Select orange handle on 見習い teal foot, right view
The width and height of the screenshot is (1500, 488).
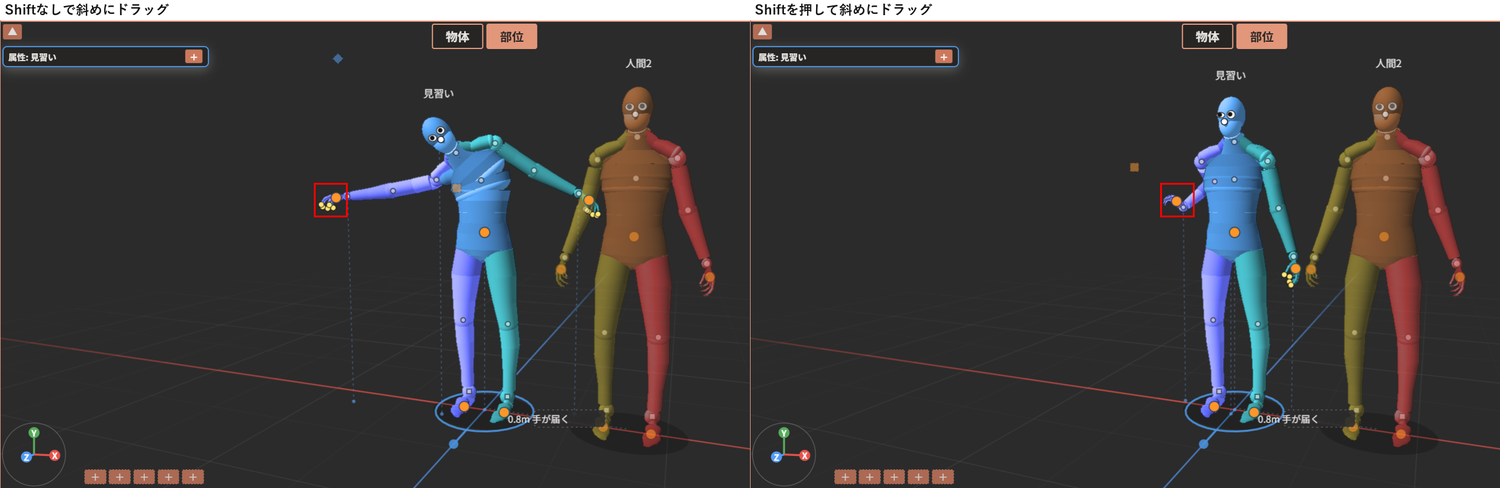coord(1254,412)
